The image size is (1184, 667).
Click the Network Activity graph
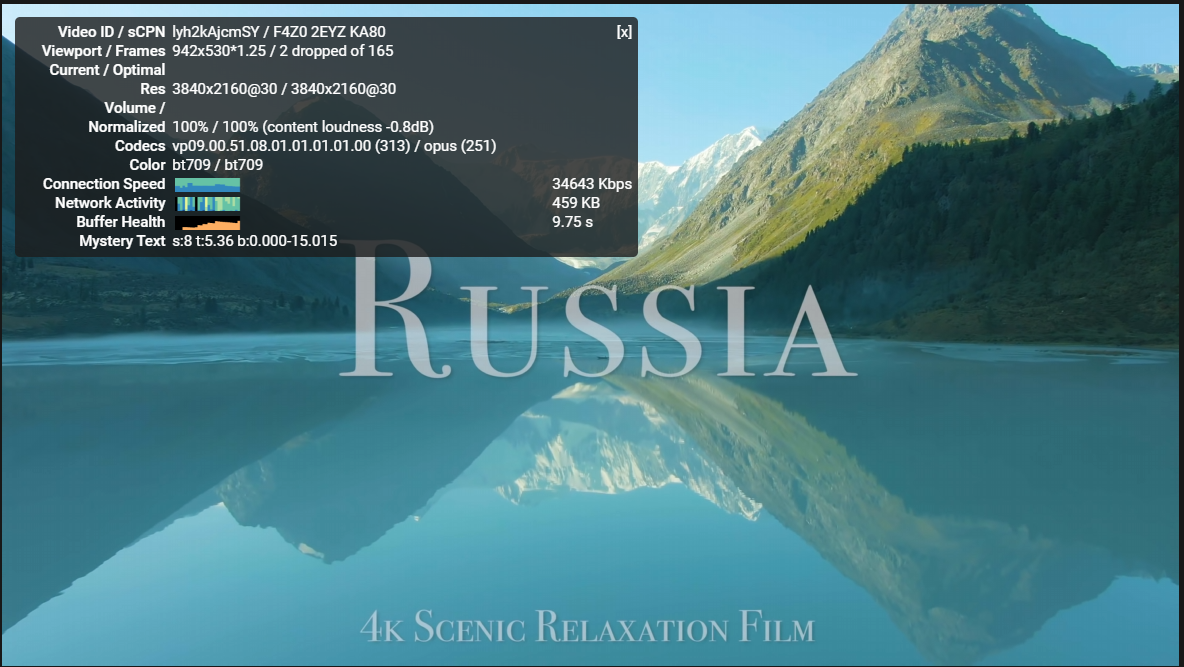[208, 203]
